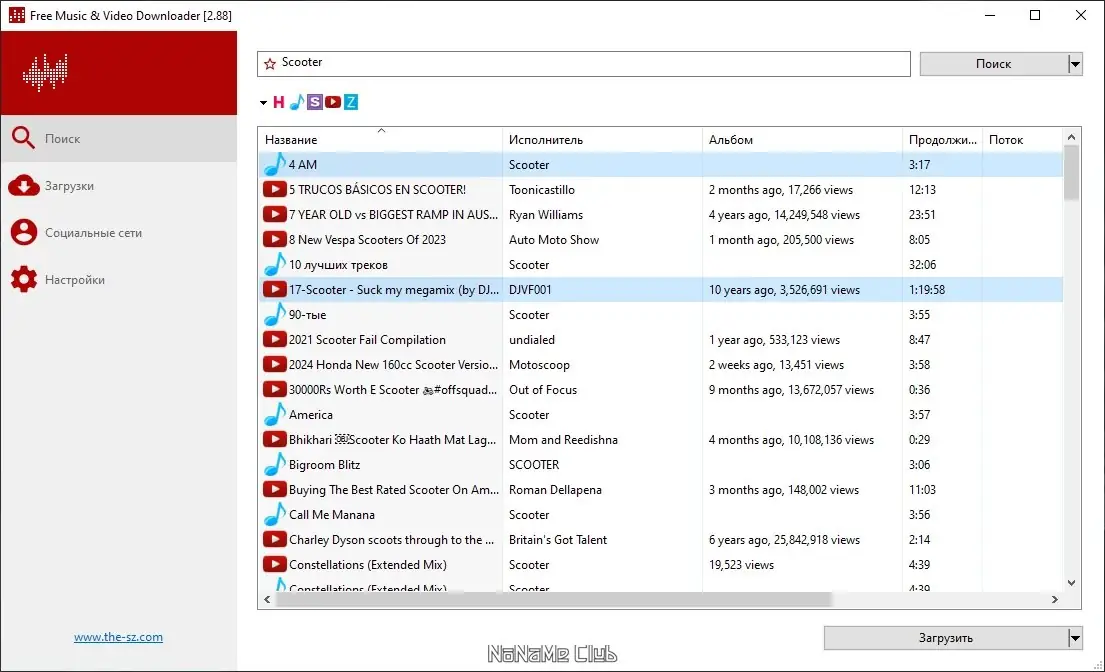Open the dropdown next to the Загрузить button

point(1074,637)
